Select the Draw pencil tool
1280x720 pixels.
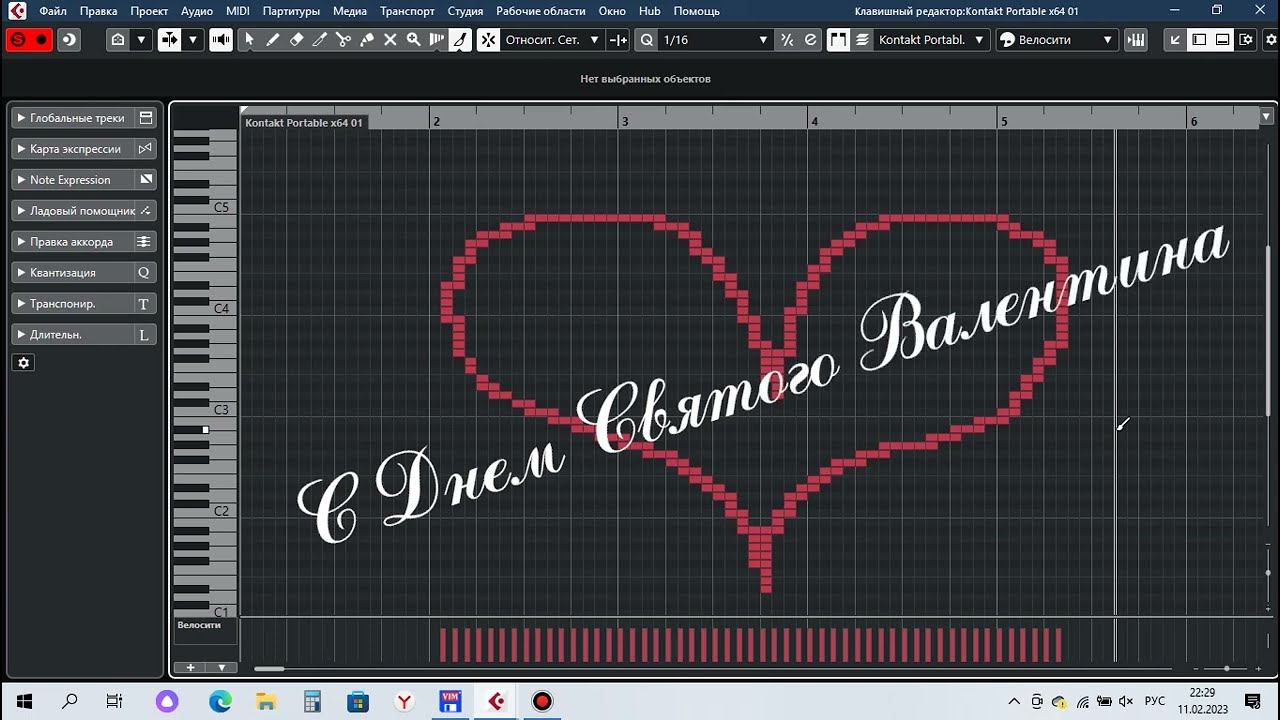coord(272,40)
